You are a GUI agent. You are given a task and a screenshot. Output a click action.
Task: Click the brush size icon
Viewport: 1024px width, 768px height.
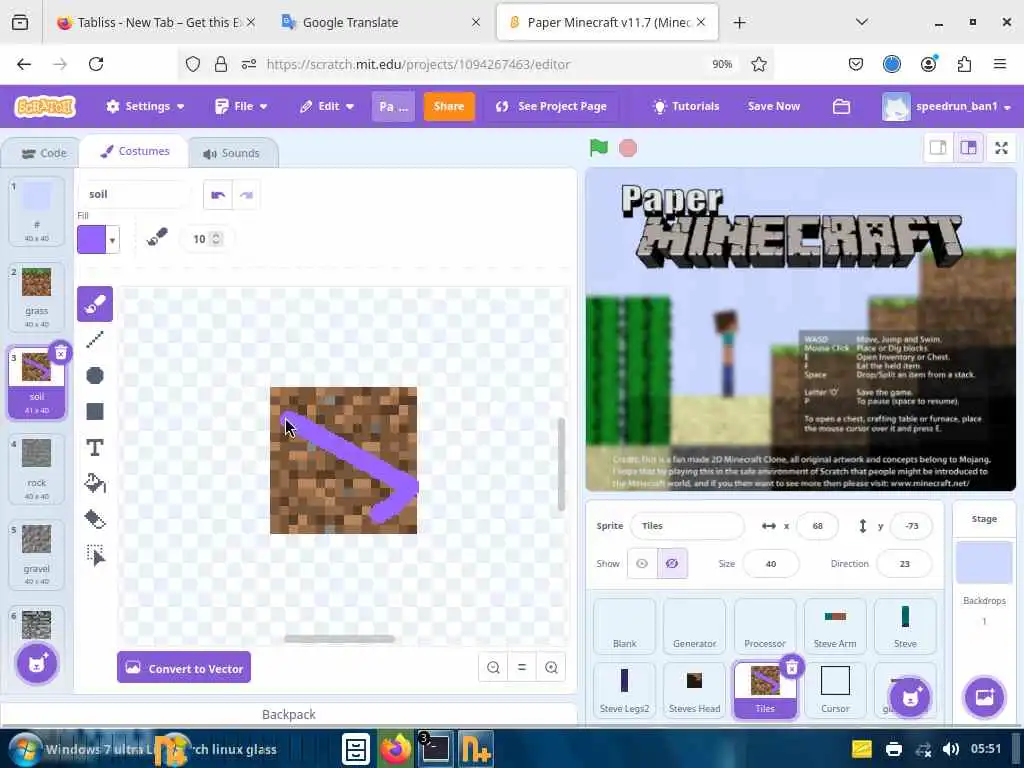(157, 238)
